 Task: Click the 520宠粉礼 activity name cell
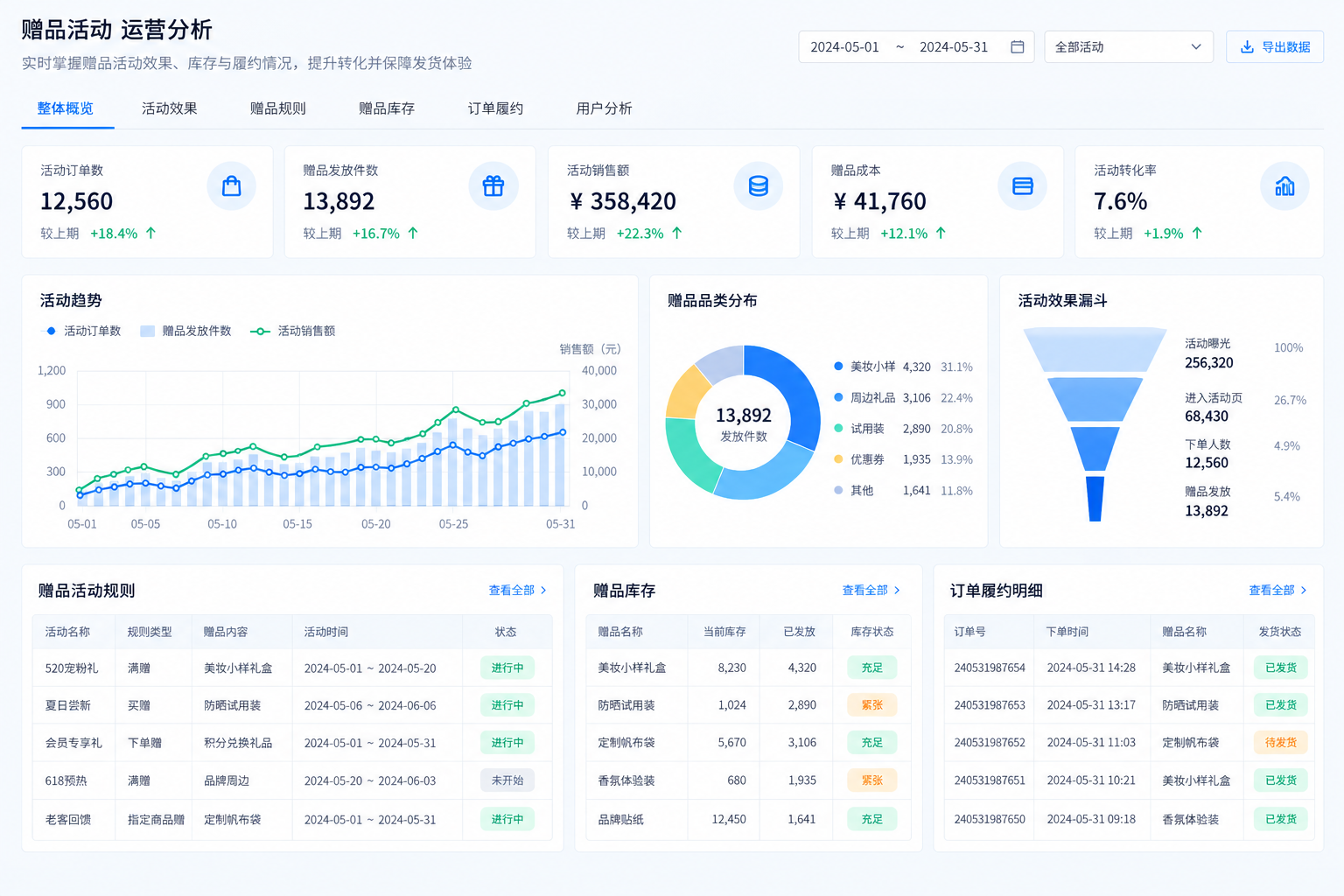pos(73,668)
